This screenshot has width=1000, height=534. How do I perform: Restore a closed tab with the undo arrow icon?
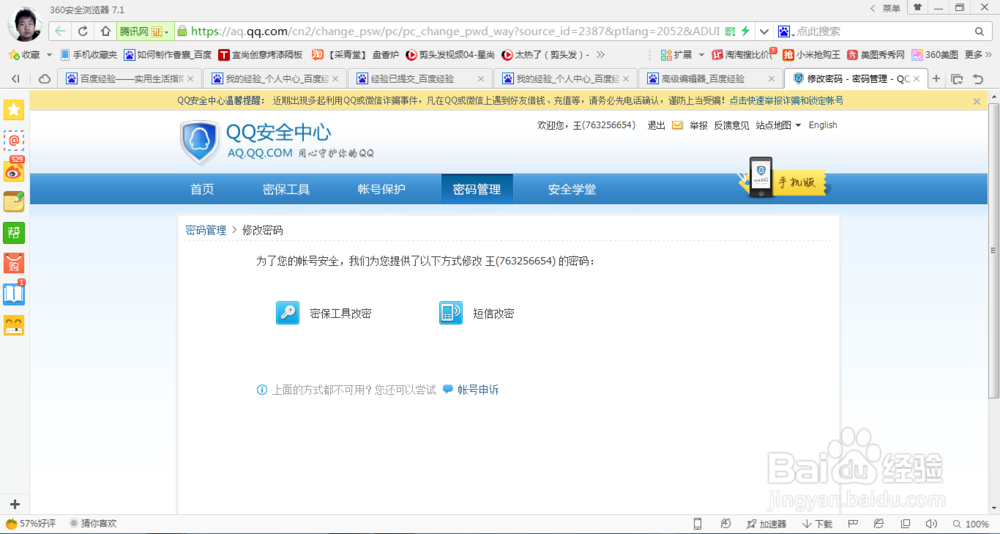978,78
